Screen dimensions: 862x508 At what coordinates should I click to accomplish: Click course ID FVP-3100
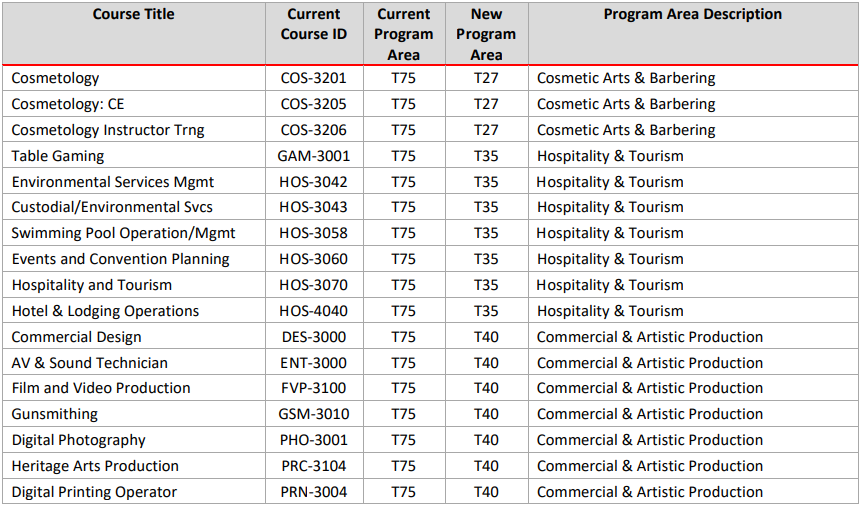[x=313, y=388]
